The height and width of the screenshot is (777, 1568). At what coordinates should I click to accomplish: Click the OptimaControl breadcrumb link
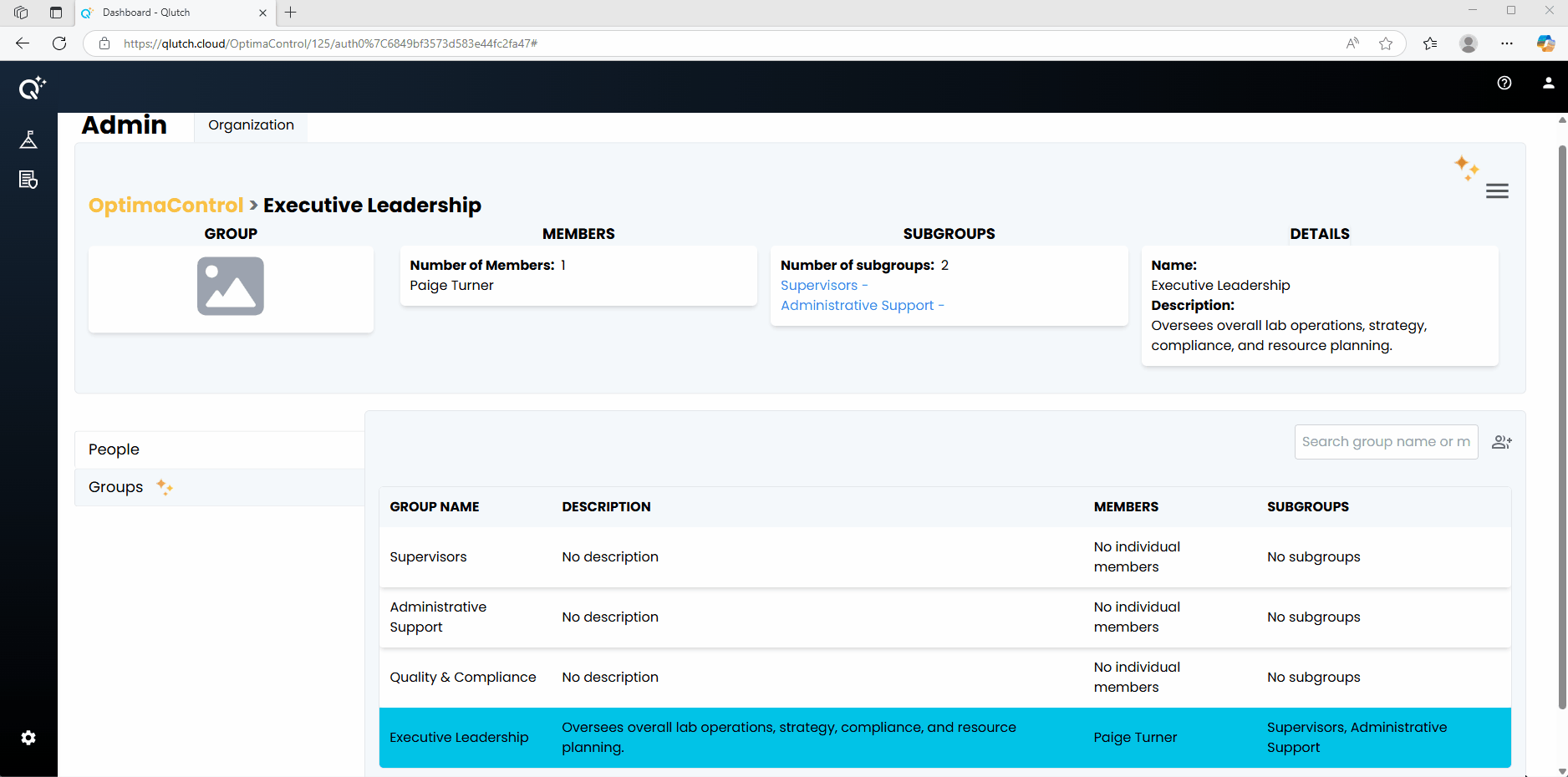point(165,206)
